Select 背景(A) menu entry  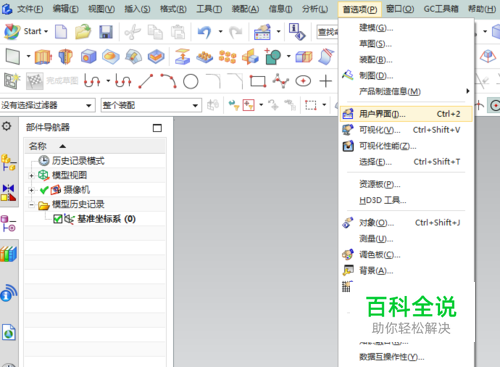[406, 271]
